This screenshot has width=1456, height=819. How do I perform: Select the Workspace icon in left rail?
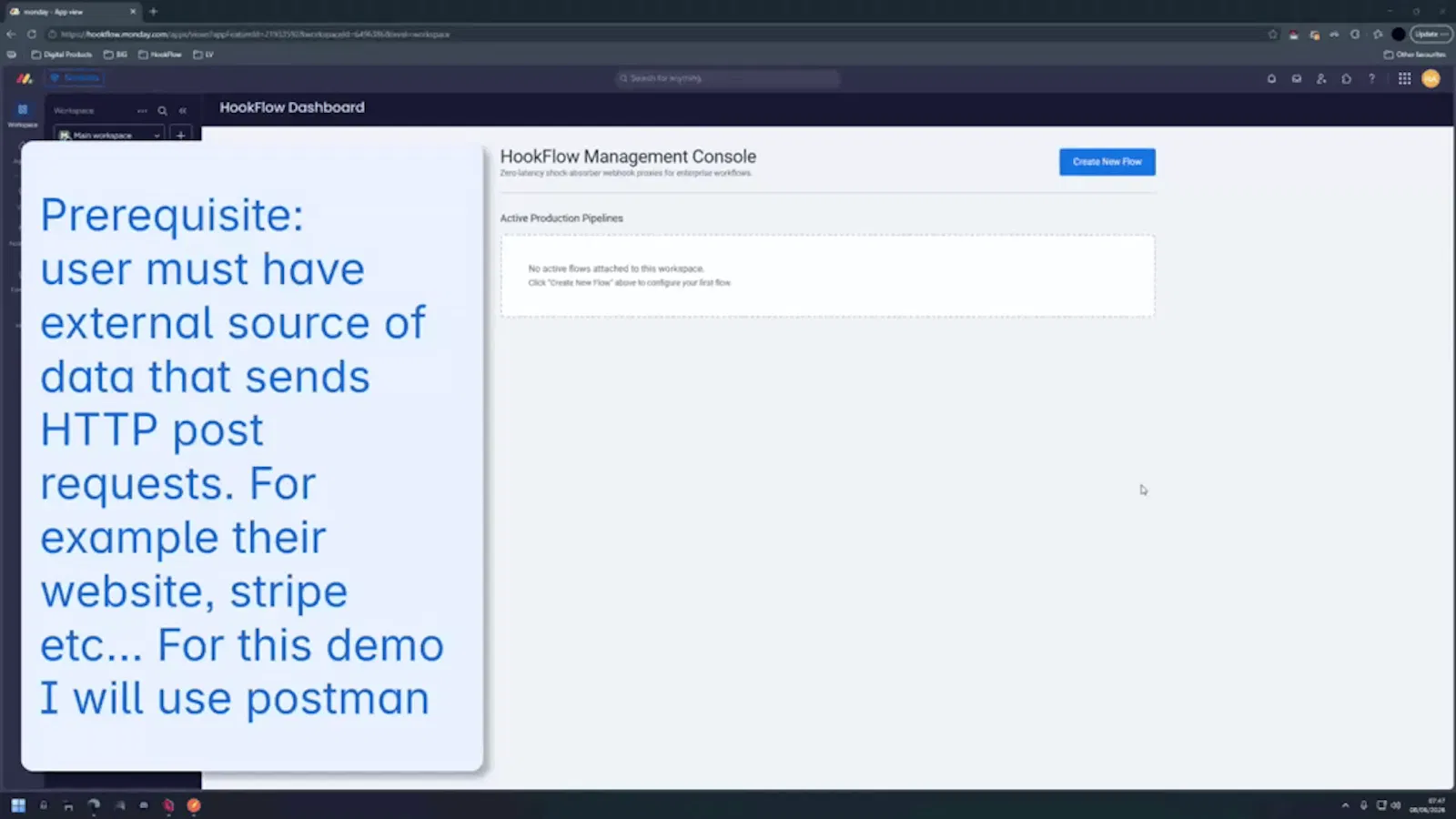point(23,109)
